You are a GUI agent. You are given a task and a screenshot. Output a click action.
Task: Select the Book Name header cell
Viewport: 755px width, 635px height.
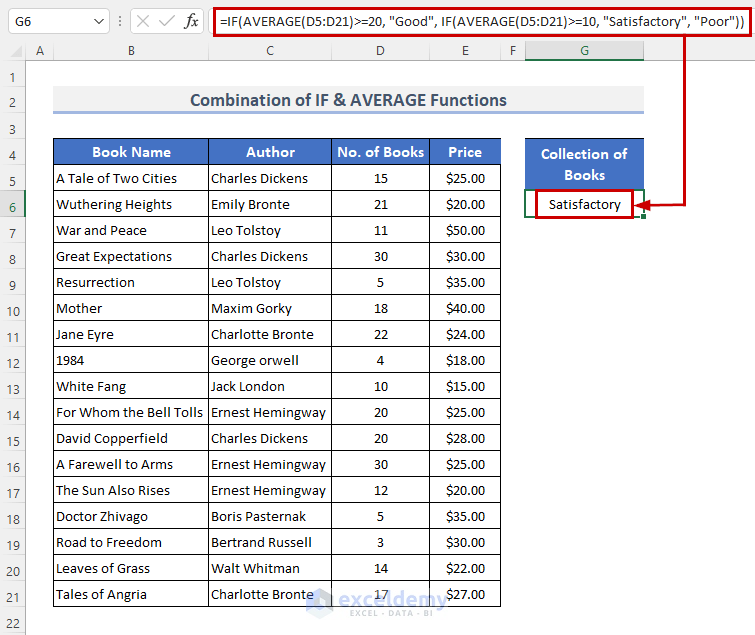click(x=131, y=152)
